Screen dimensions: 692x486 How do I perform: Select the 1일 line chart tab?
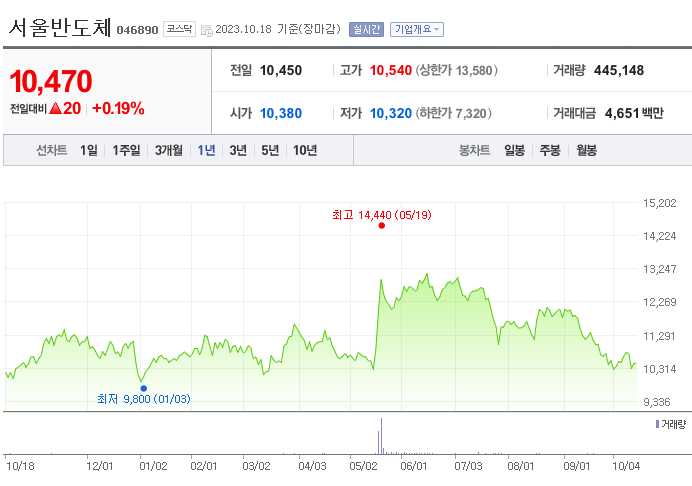pos(89,151)
